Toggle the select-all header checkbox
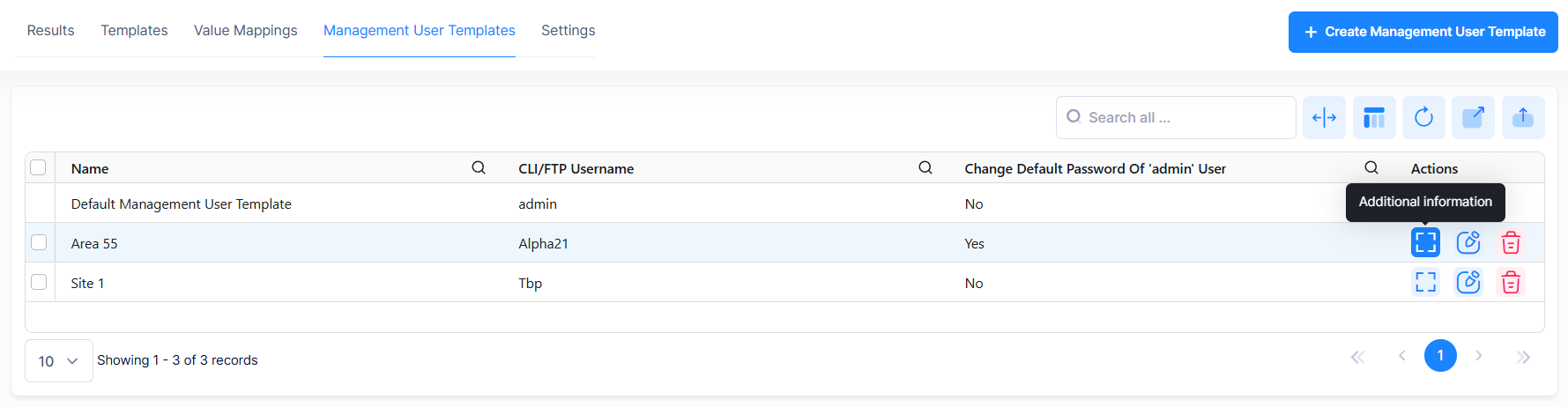 (38, 167)
